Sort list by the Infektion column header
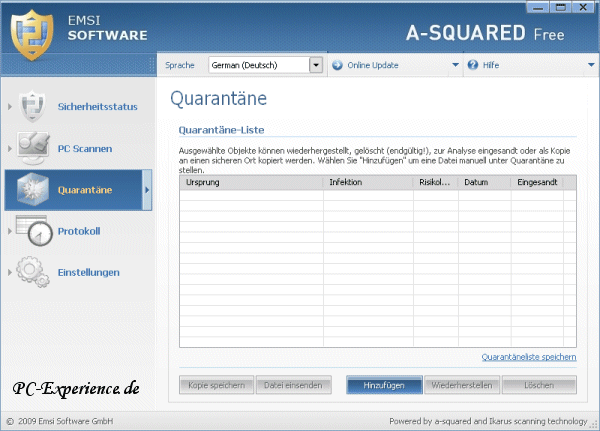The image size is (600, 431). coord(367,183)
